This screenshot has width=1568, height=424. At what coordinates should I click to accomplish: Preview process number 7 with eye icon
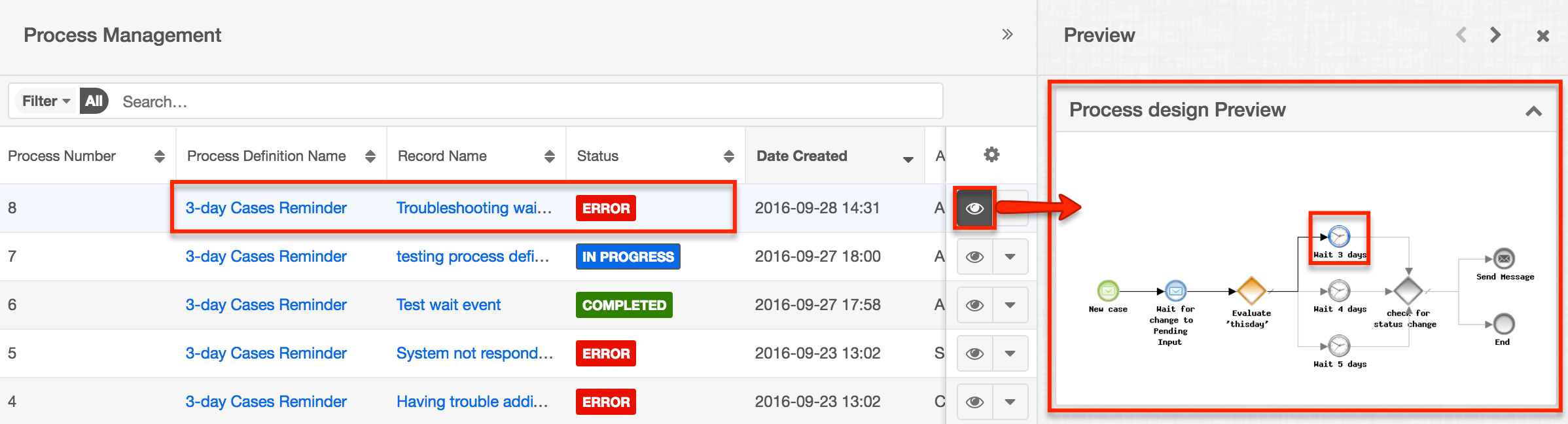point(974,256)
